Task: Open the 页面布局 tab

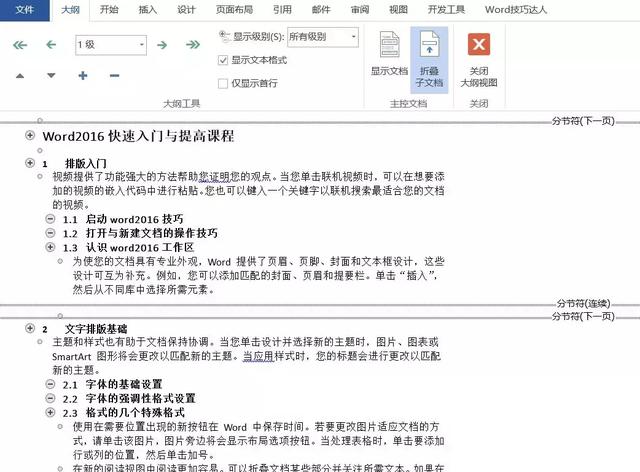Action: pos(234,10)
